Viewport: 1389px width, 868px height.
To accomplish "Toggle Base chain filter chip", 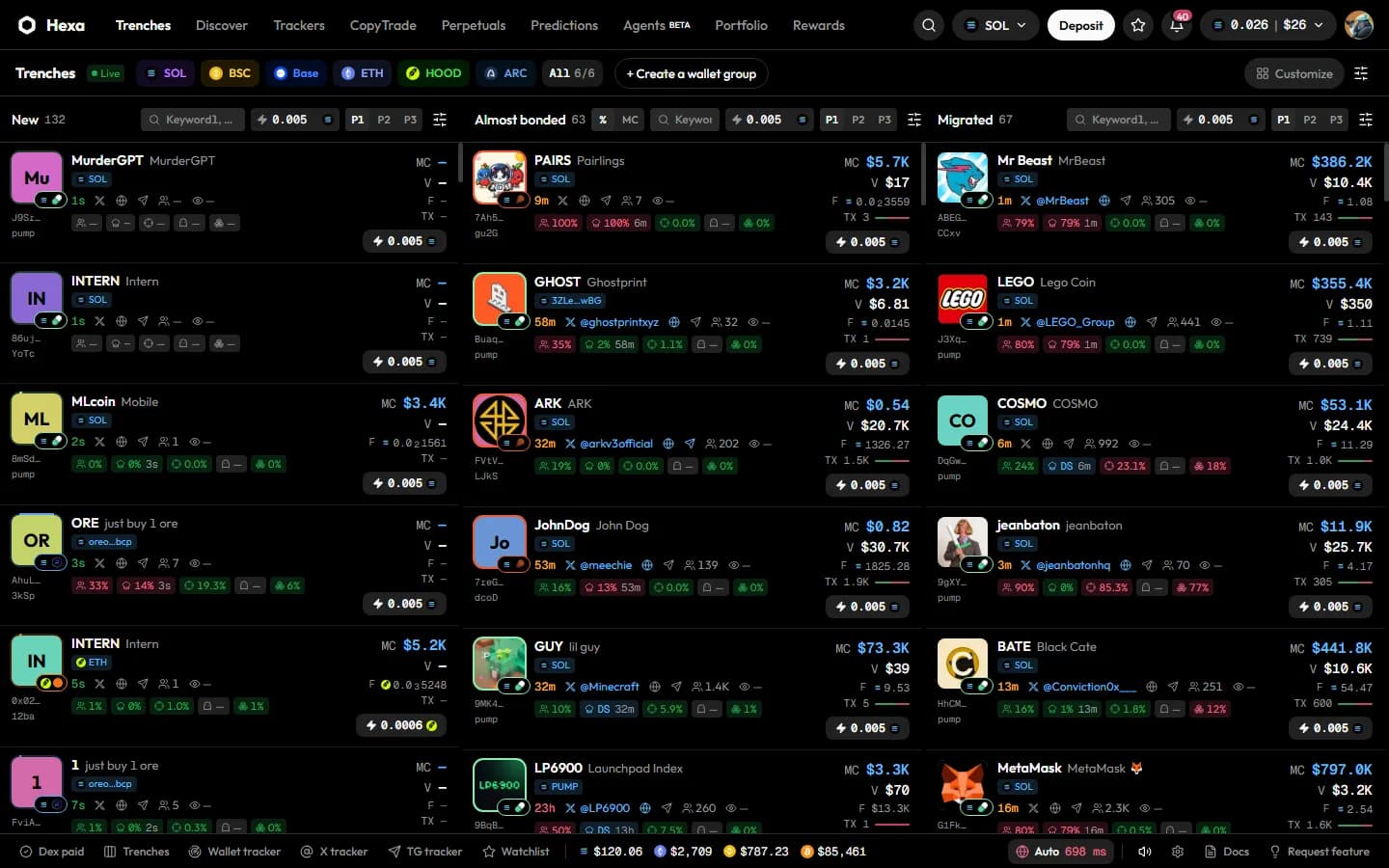I will pos(296,73).
